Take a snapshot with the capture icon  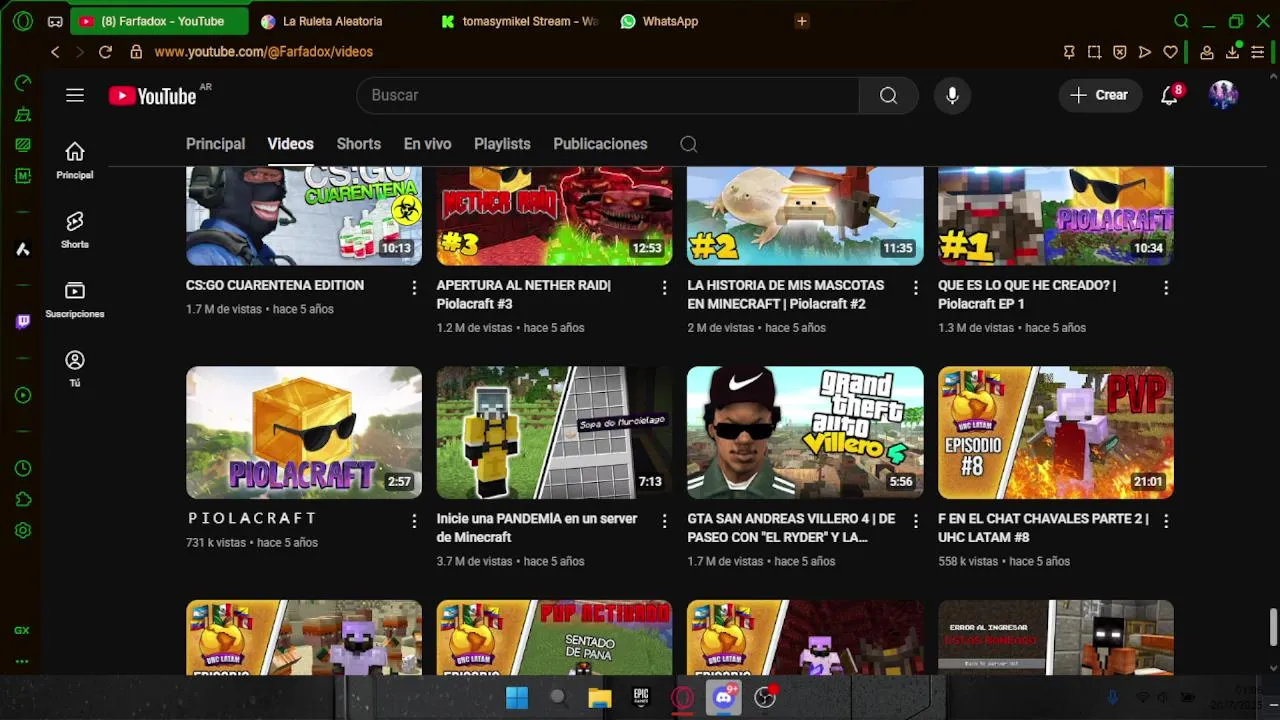coord(1094,52)
